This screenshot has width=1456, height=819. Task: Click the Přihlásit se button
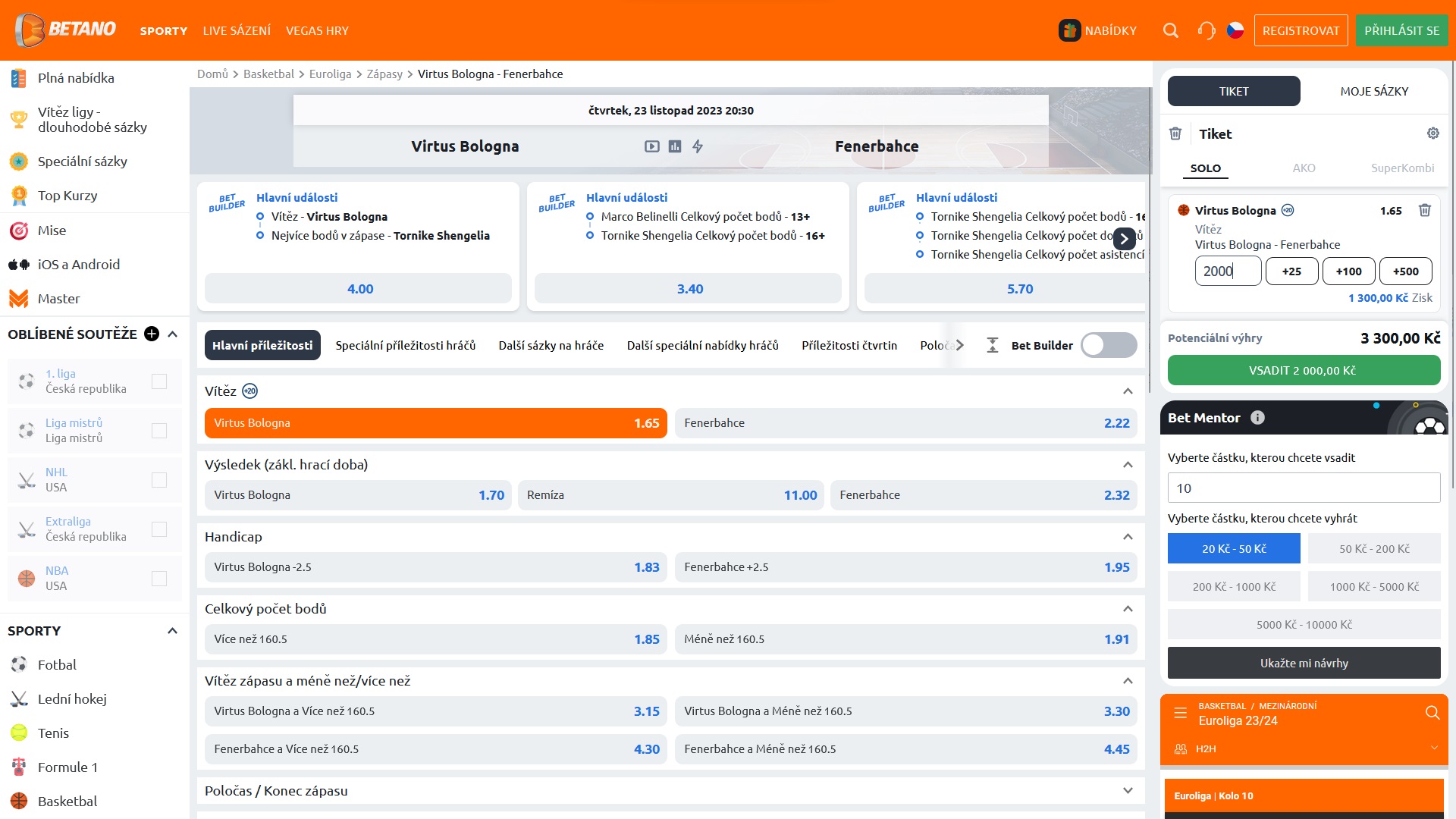pos(1402,30)
